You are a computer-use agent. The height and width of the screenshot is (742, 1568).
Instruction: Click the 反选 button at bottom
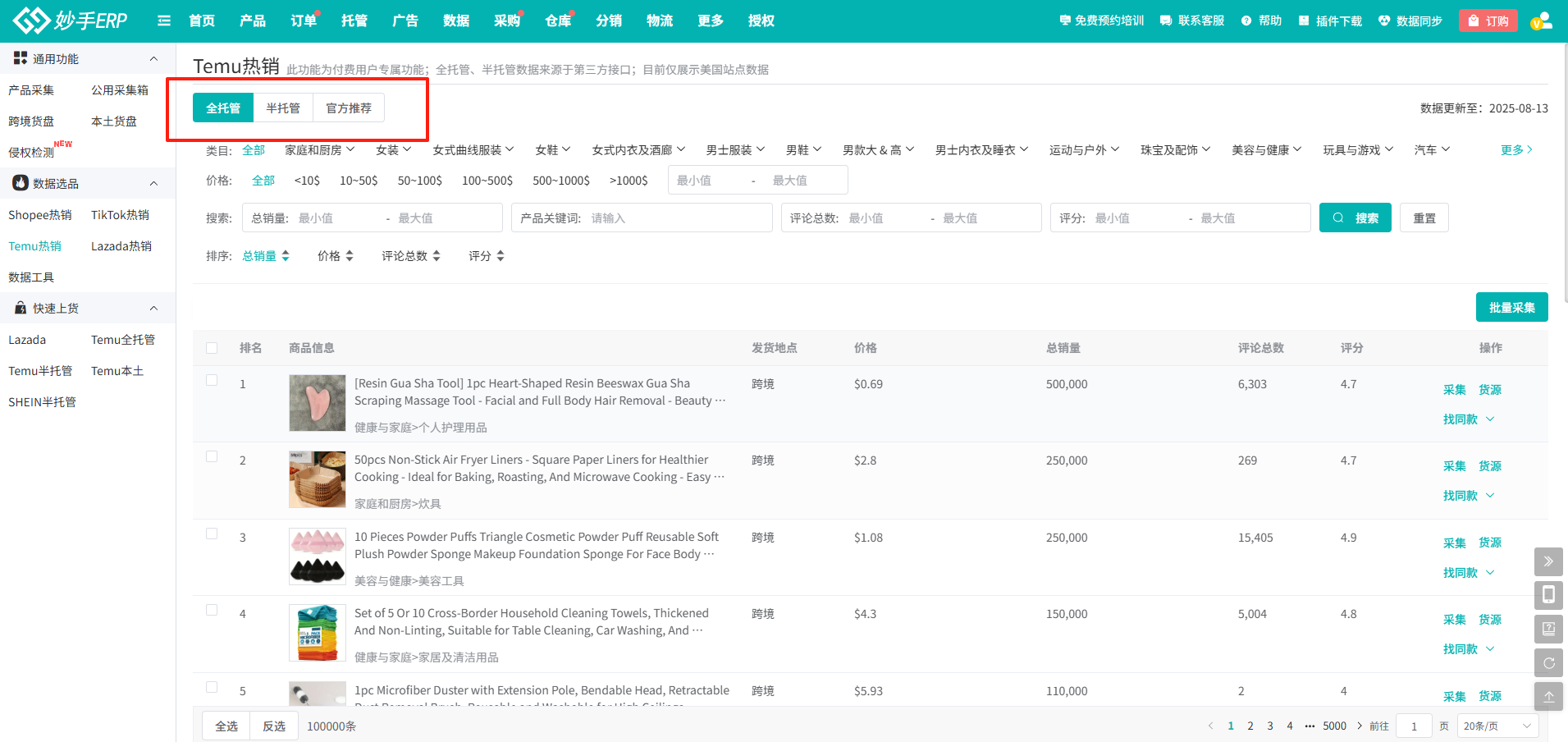tap(274, 726)
